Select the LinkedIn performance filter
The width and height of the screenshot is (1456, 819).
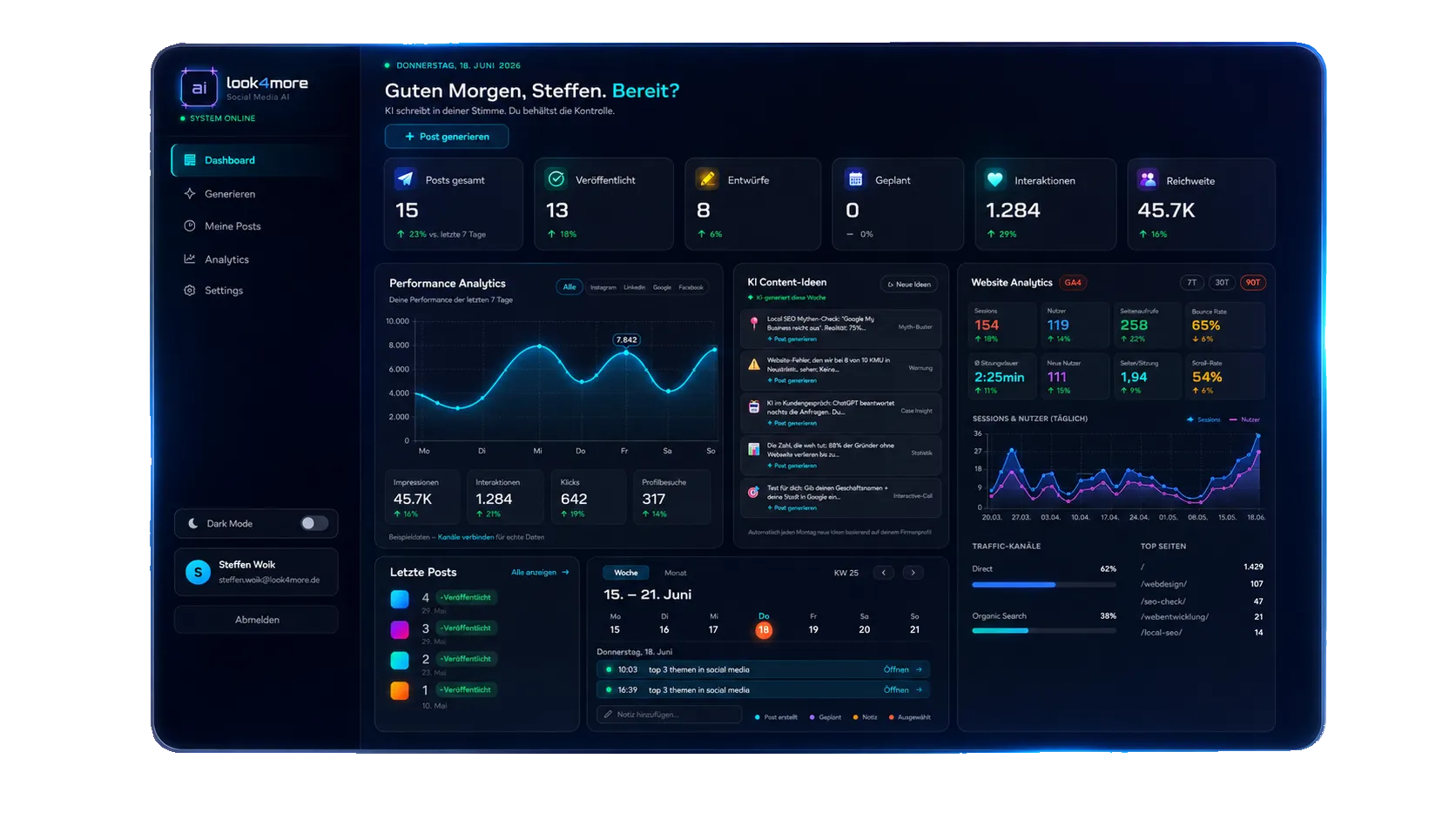point(635,287)
